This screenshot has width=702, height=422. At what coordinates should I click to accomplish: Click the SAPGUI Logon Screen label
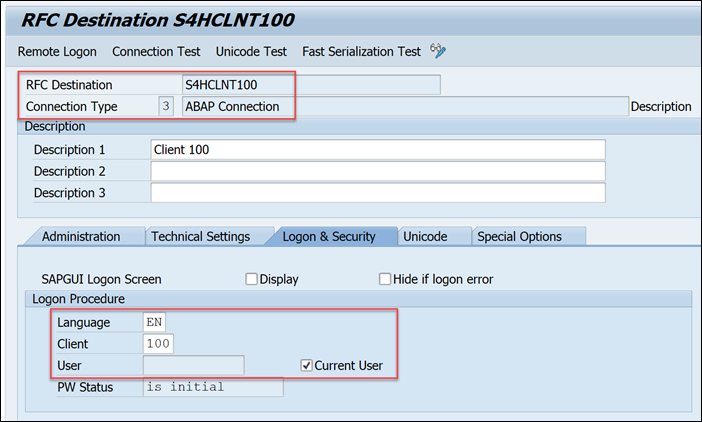(x=101, y=279)
